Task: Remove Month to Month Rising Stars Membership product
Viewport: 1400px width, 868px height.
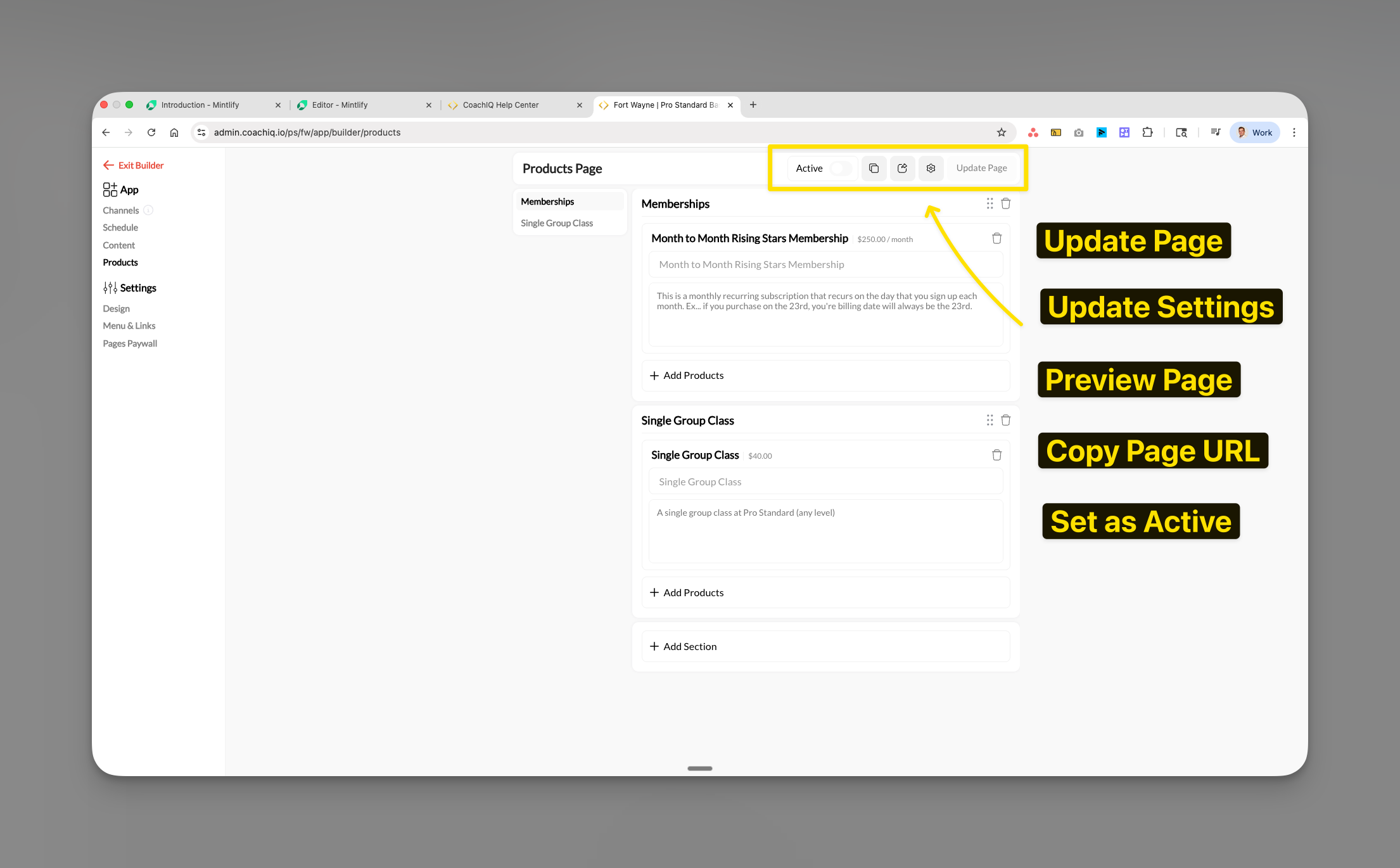Action: point(996,238)
